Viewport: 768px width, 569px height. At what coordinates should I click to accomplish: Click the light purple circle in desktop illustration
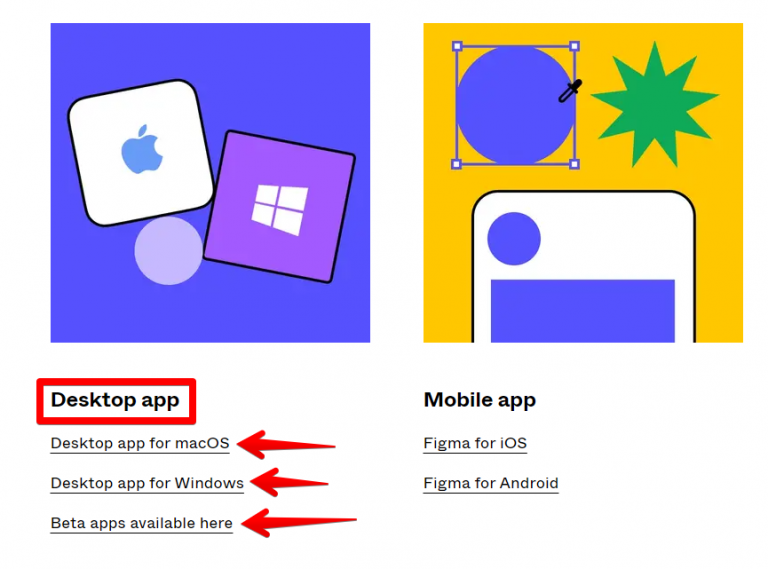click(168, 251)
